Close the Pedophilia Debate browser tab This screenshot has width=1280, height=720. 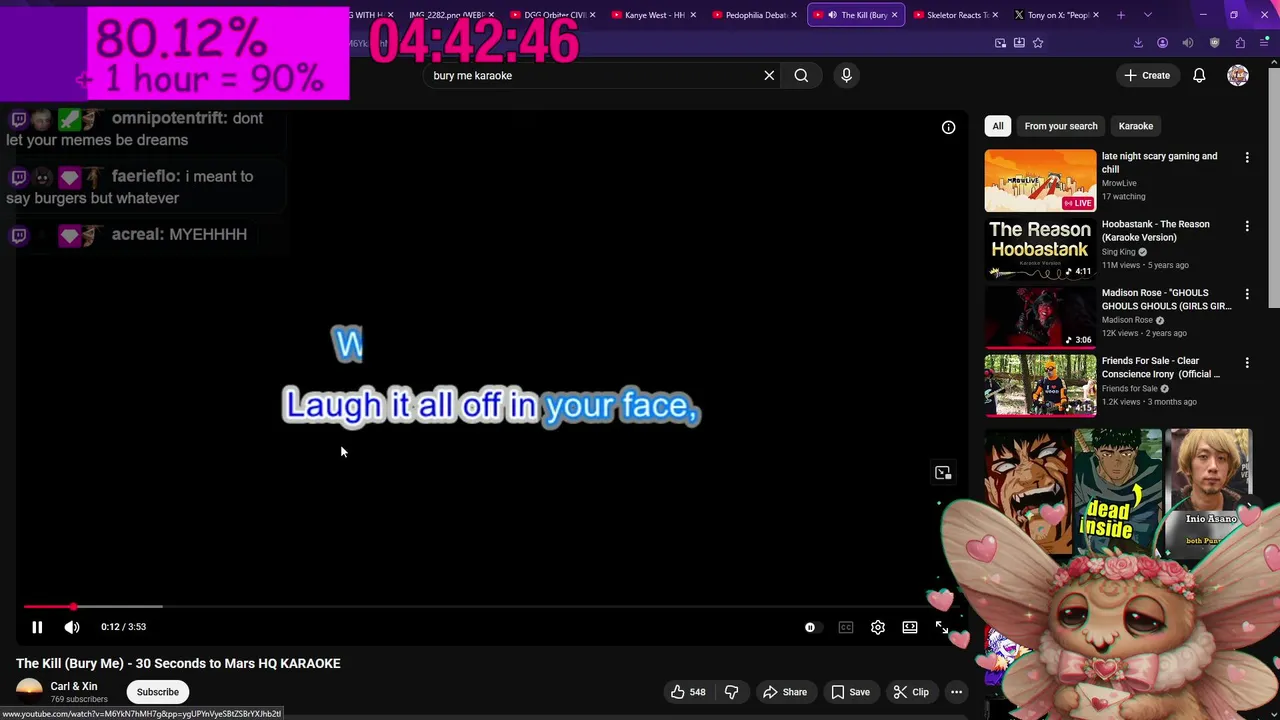[x=794, y=15]
